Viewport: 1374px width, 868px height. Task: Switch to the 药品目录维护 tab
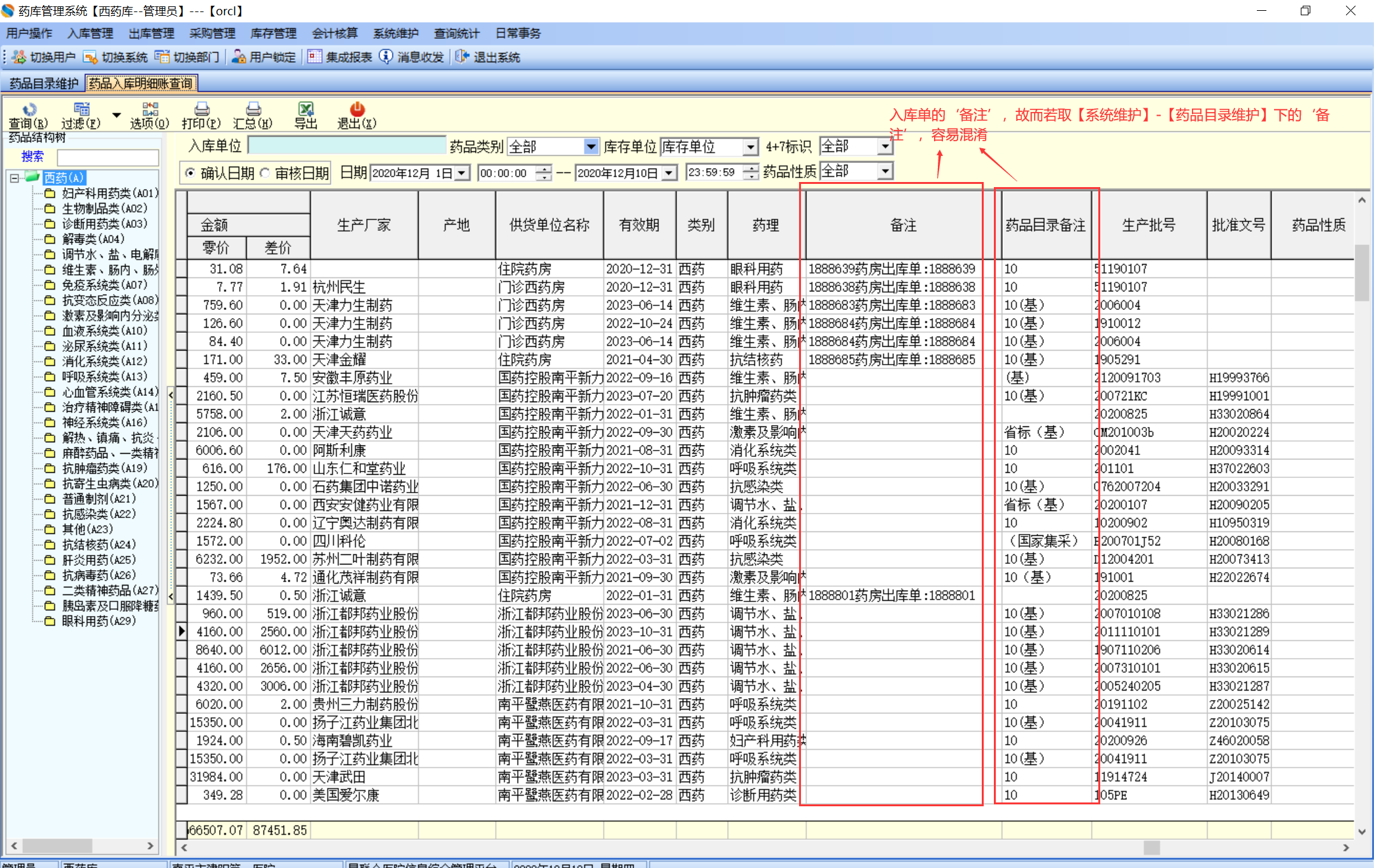coord(43,83)
